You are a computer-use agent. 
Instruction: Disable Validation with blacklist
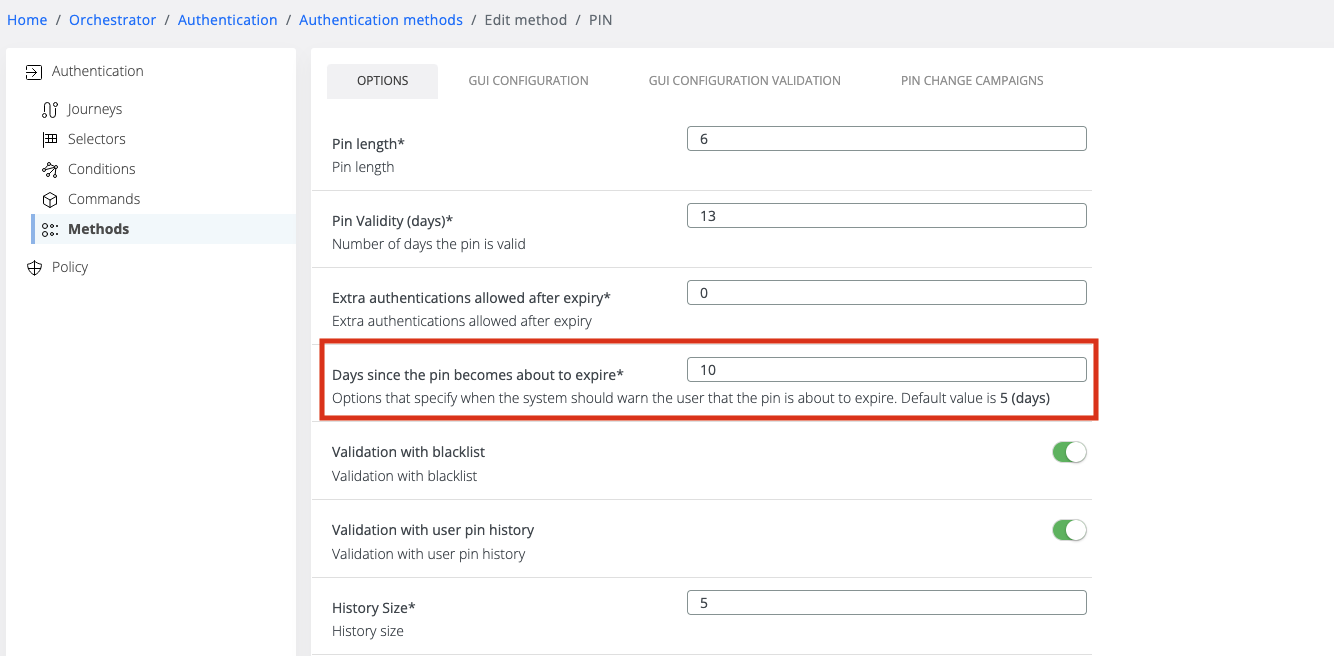coord(1069,451)
